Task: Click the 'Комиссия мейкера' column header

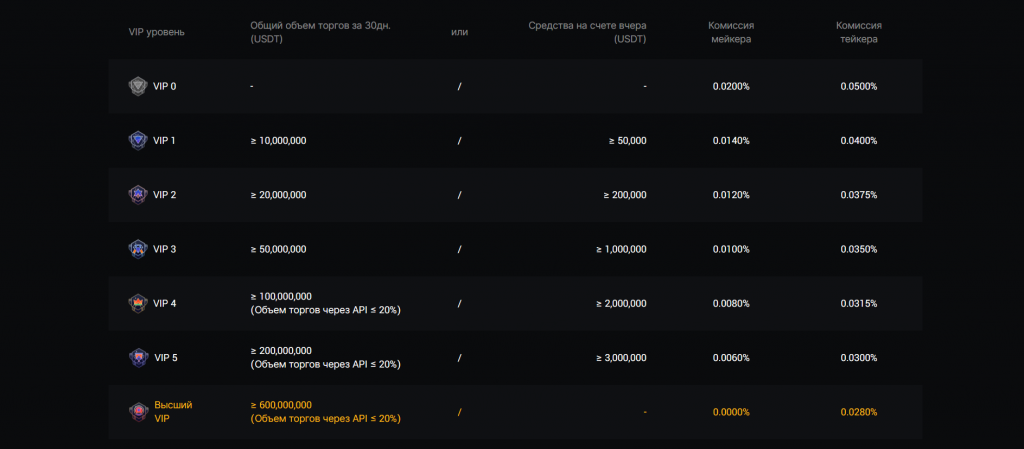Action: [x=730, y=32]
